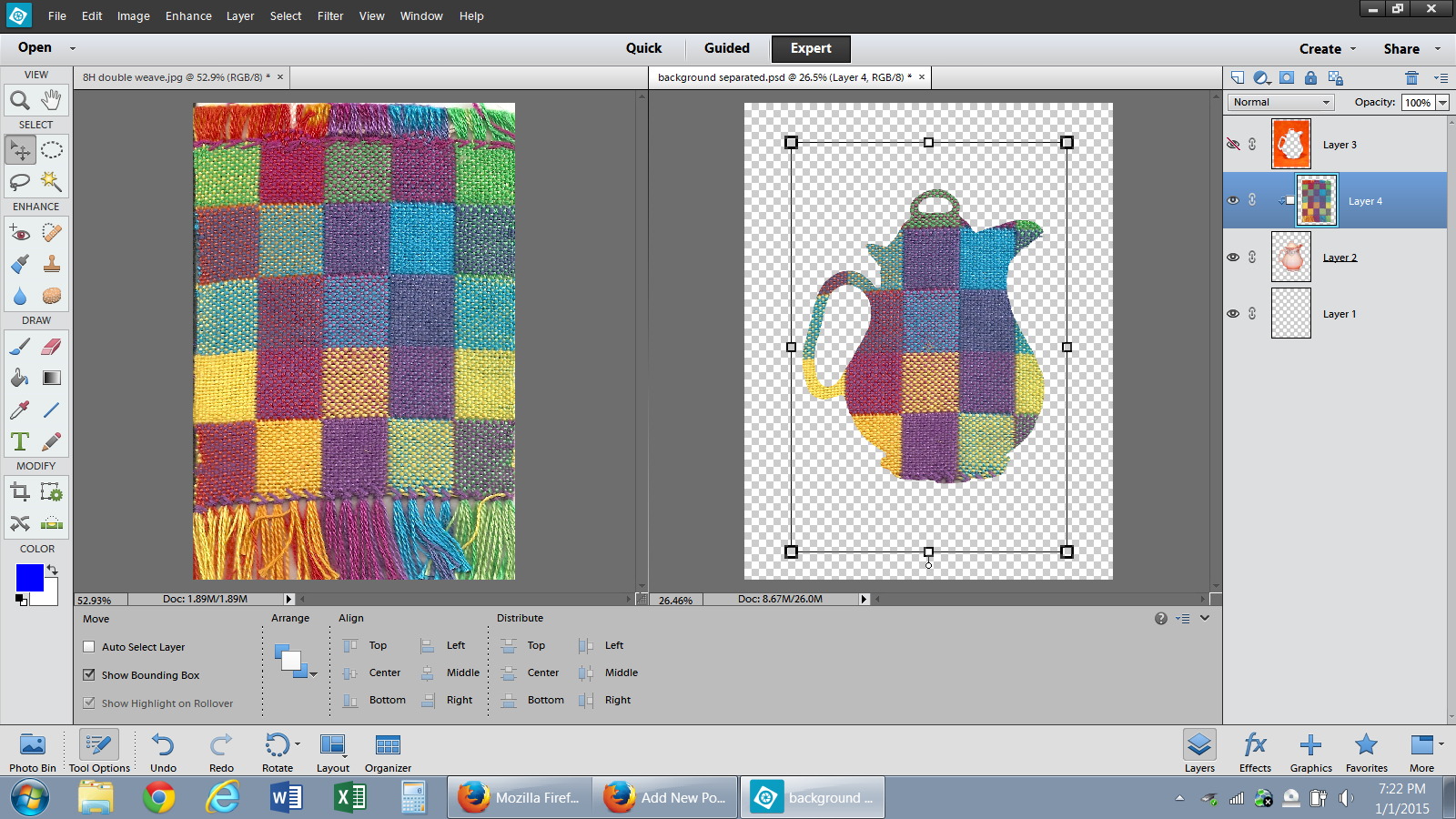Click the delete layer trash icon
Viewport: 1456px width, 819px height.
tap(1411, 78)
